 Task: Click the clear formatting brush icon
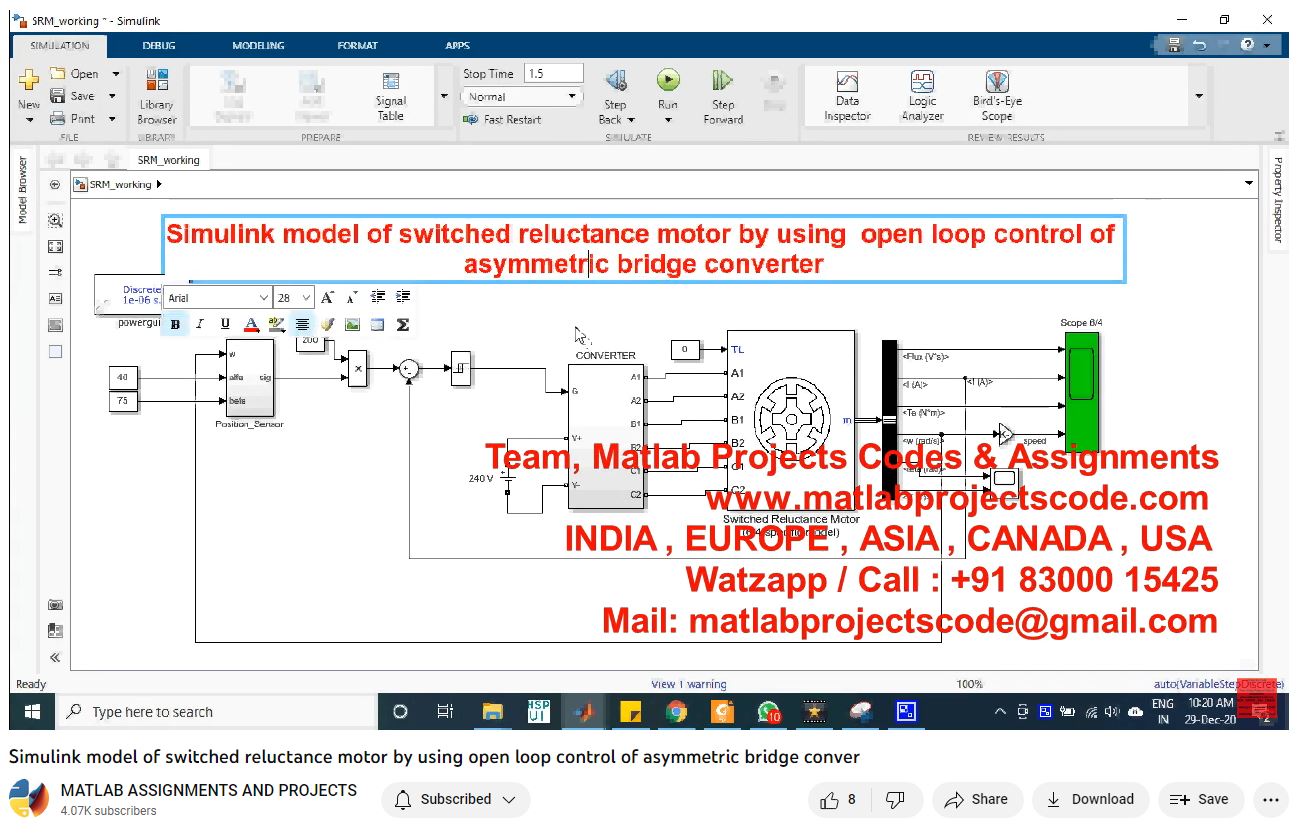pyautogui.click(x=327, y=324)
